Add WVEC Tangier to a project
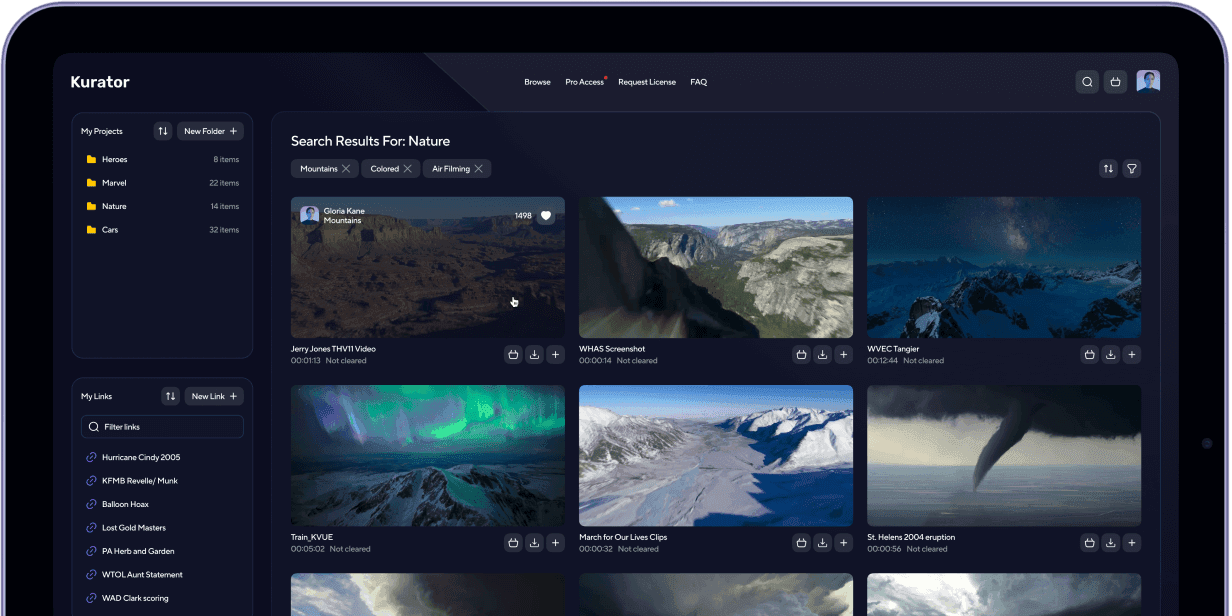 point(1132,354)
